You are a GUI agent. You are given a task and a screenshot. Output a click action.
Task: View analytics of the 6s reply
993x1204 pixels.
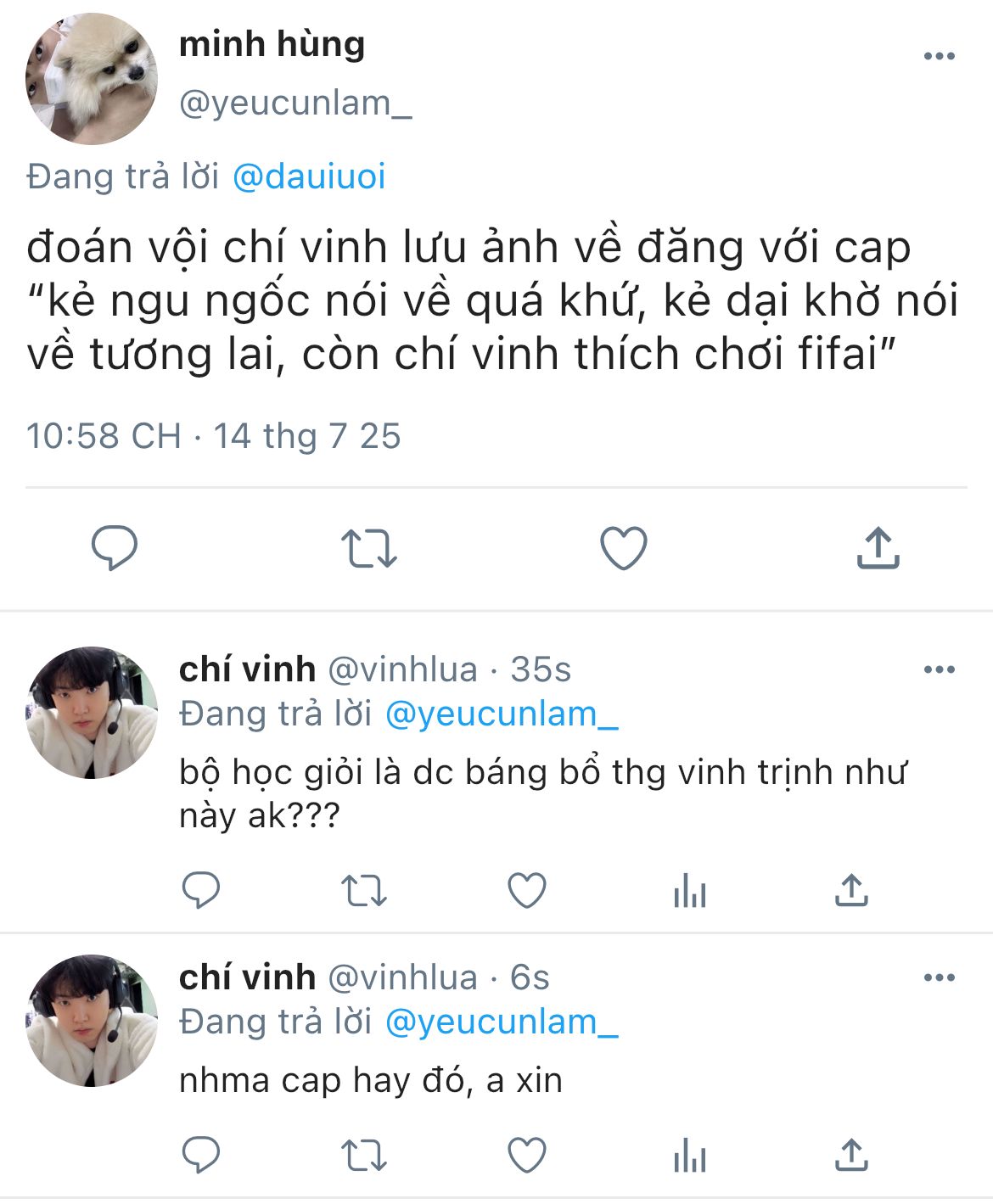[689, 1156]
